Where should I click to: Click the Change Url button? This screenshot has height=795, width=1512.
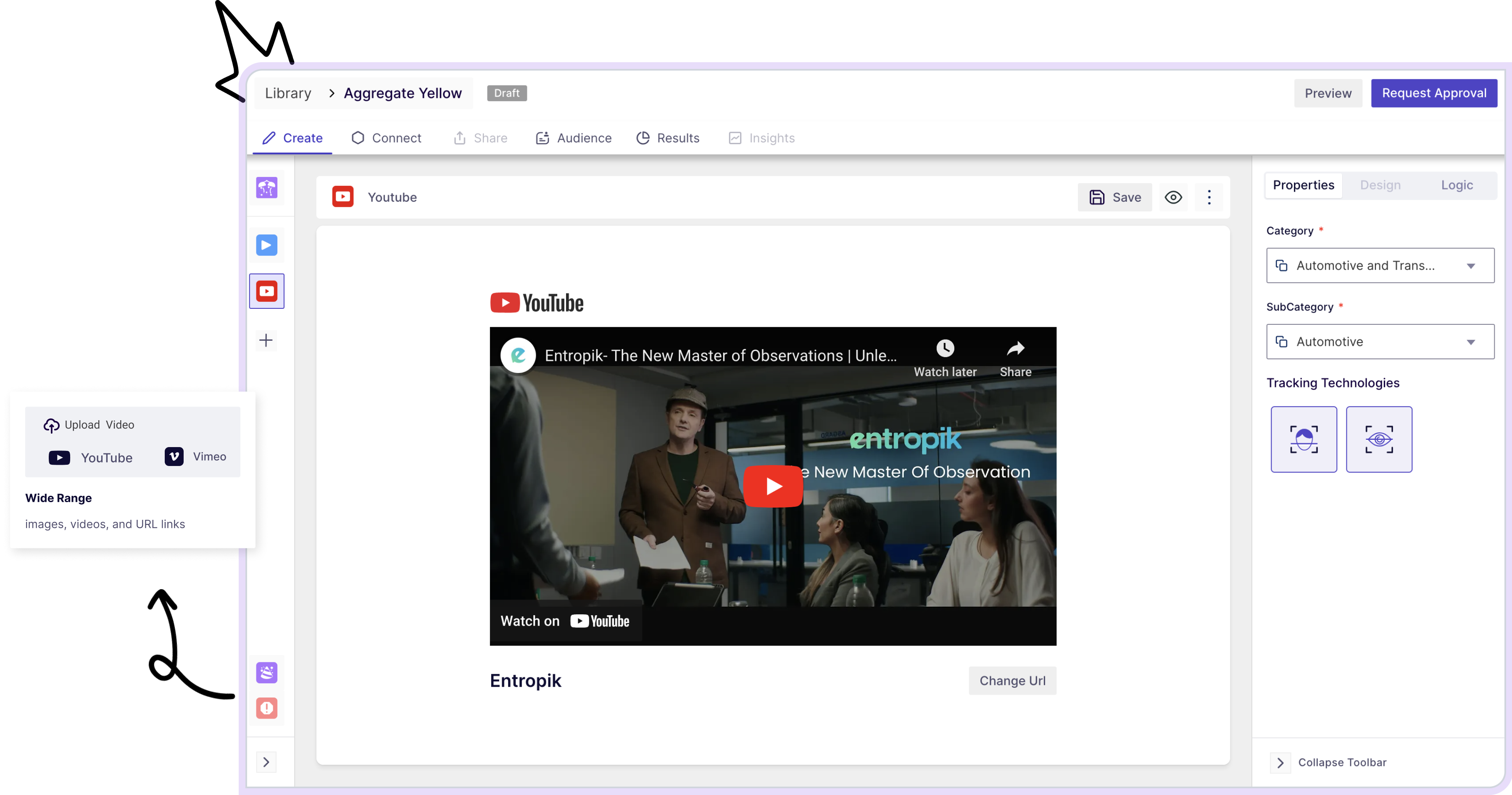[x=1012, y=681]
